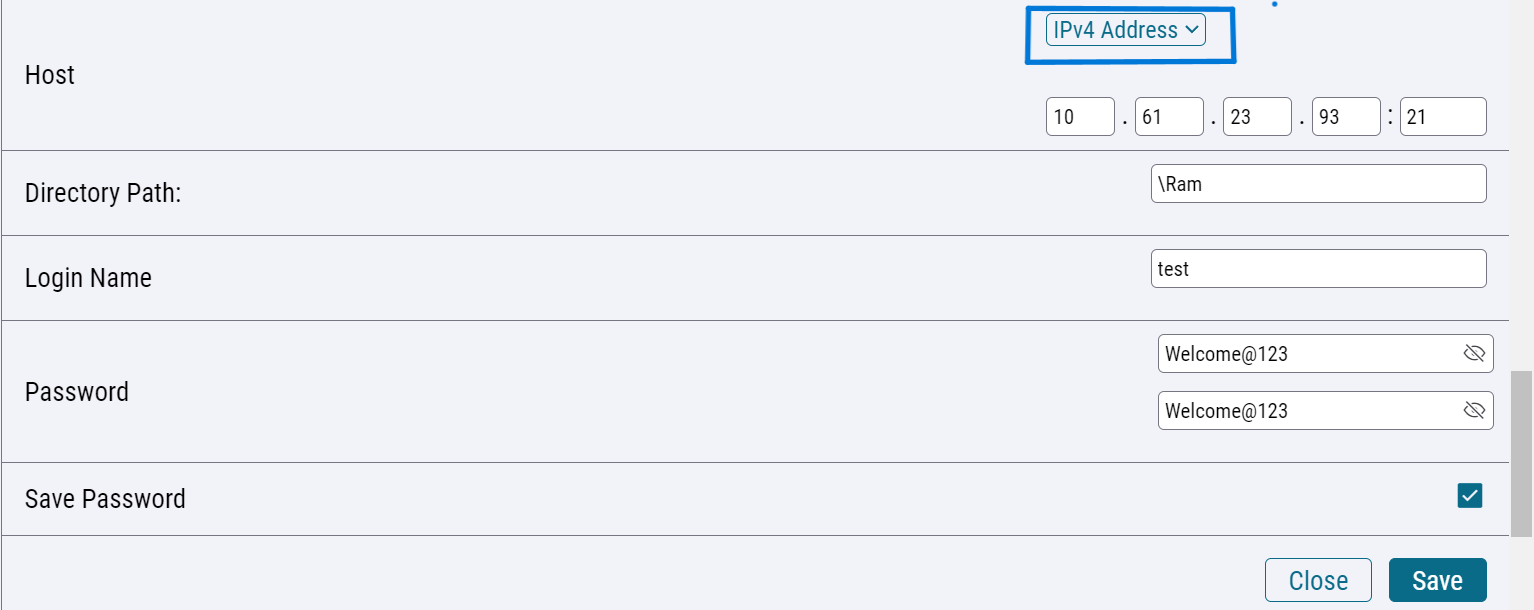Select the port field showing 21
The height and width of the screenshot is (610, 1534).
[x=1443, y=117]
